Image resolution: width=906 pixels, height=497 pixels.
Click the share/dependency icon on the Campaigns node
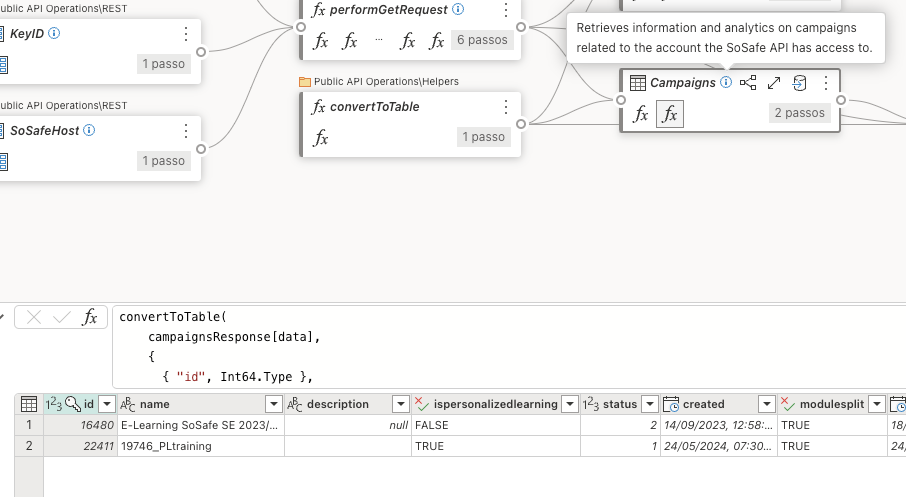748,83
